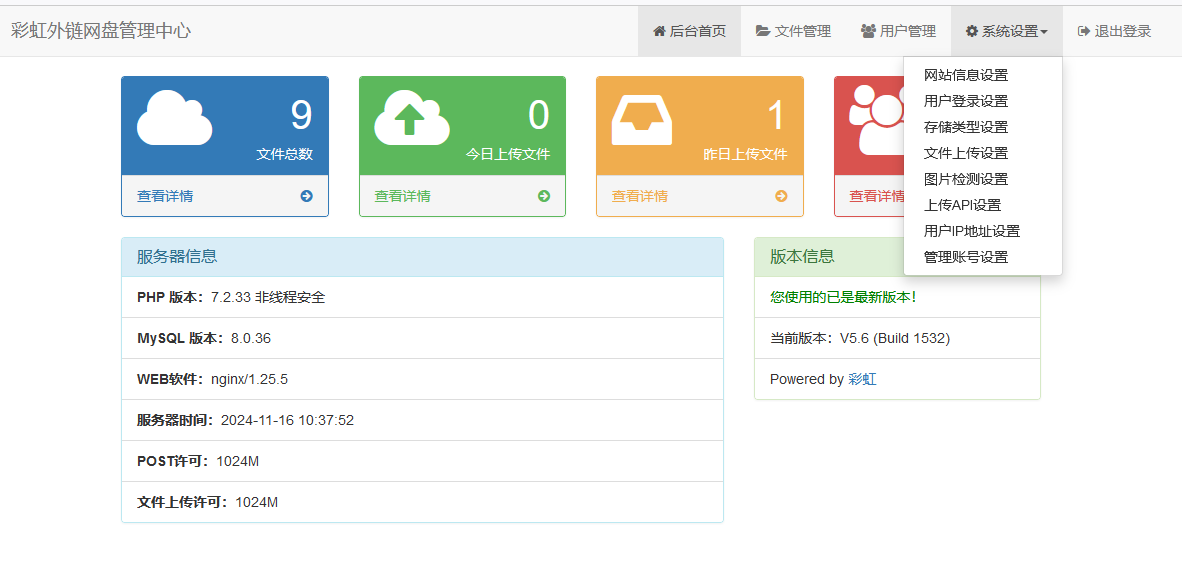This screenshot has width=1182, height=575.
Task: Click the 服务器信息 panel heading
Action: click(422, 256)
